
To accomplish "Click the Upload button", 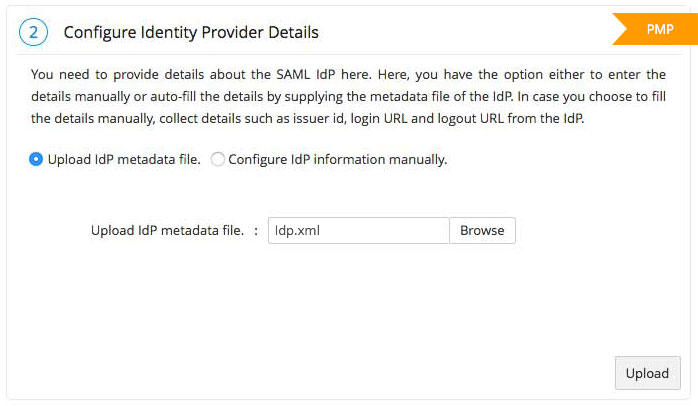I will tap(647, 373).
